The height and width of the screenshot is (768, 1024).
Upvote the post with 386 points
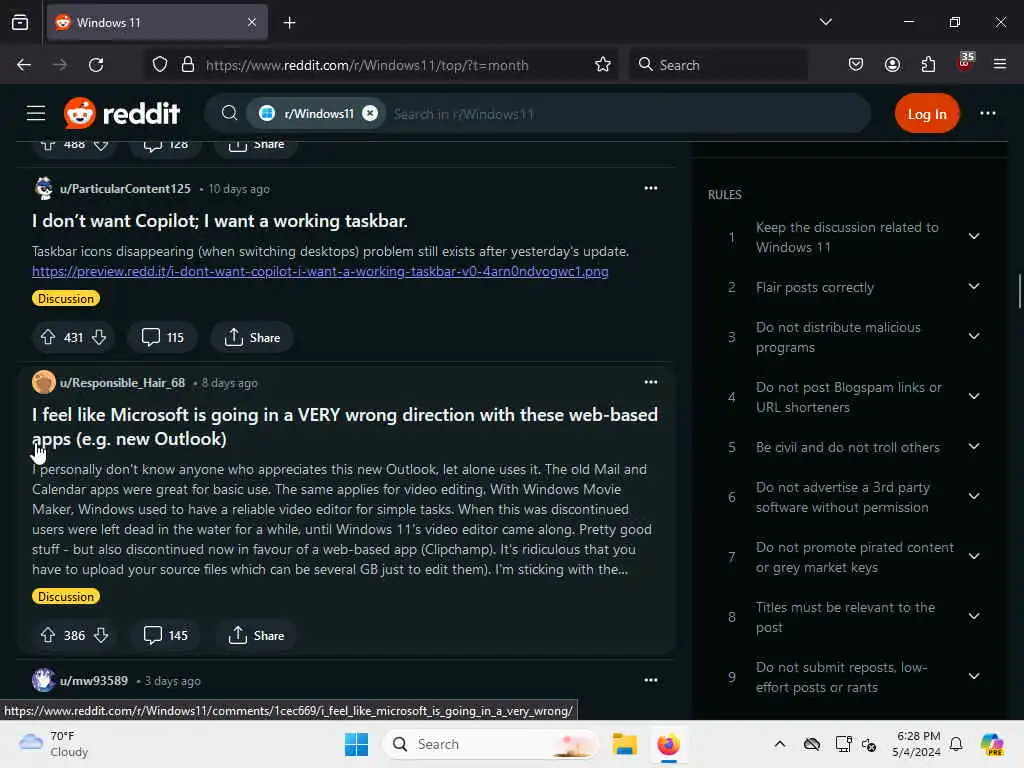pos(48,635)
